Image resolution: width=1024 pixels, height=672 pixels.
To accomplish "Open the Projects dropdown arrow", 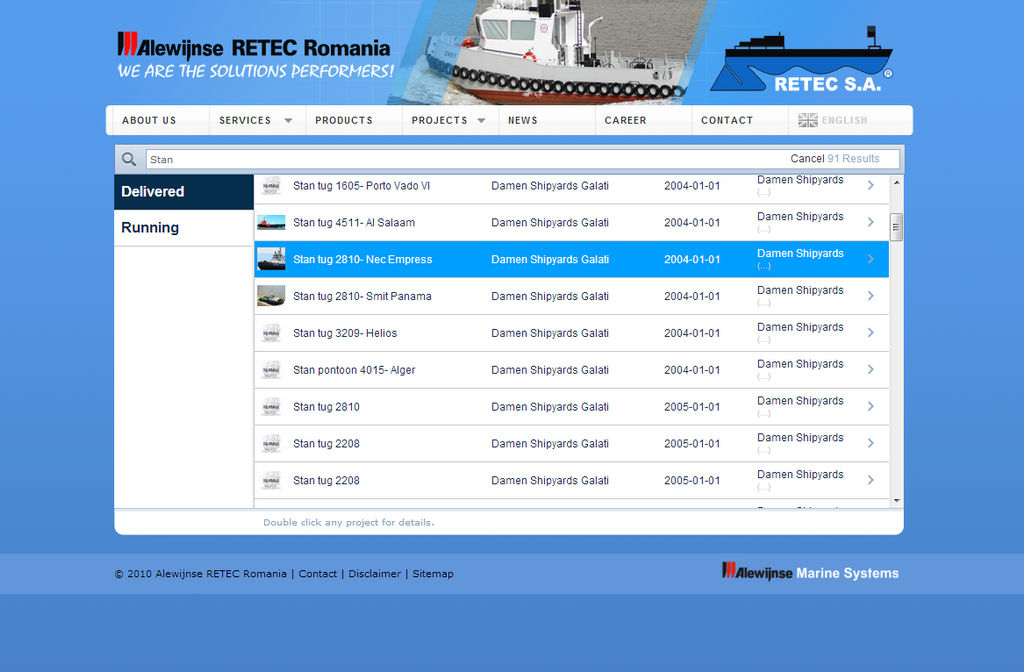I will coord(481,121).
